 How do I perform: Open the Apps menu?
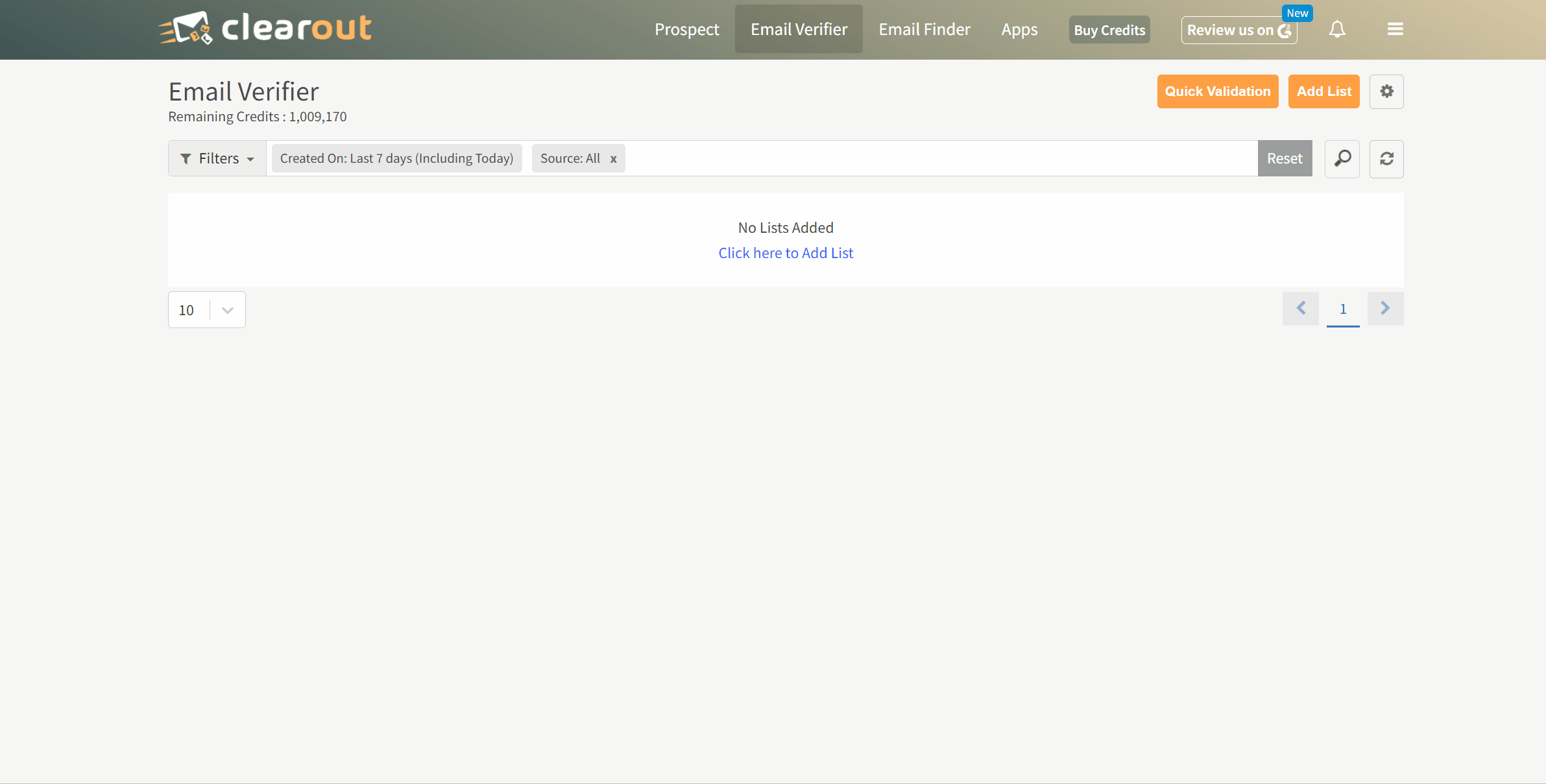(x=1019, y=29)
